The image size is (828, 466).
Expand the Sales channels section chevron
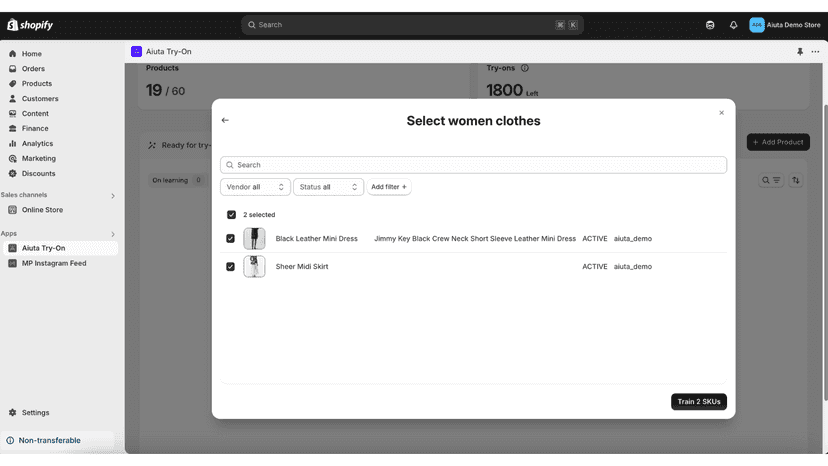[x=113, y=196]
